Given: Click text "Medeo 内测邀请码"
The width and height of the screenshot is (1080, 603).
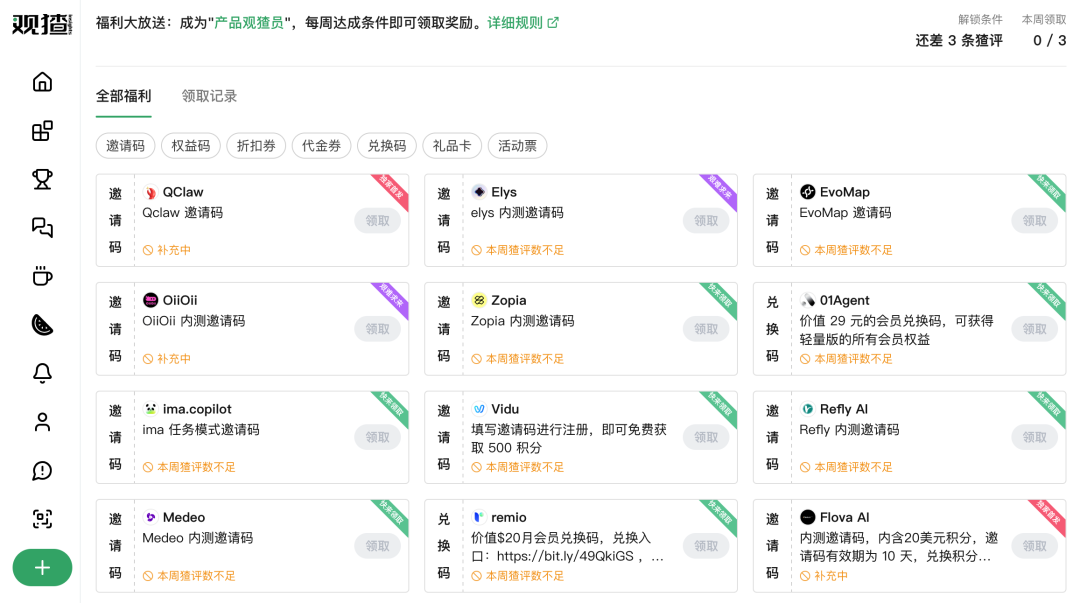Looking at the screenshot, I should pyautogui.click(x=197, y=538).
